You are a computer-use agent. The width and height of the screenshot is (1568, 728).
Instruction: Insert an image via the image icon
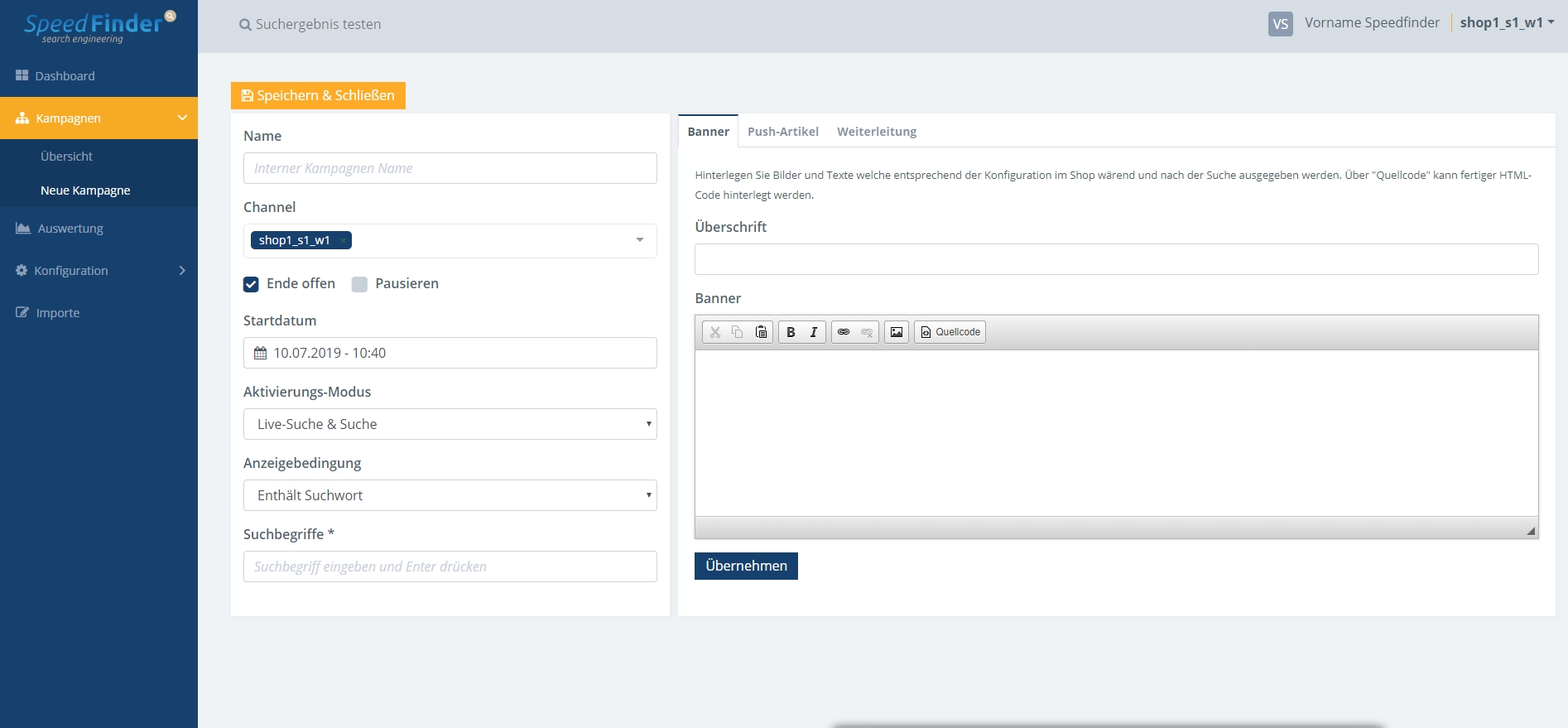[x=897, y=332]
